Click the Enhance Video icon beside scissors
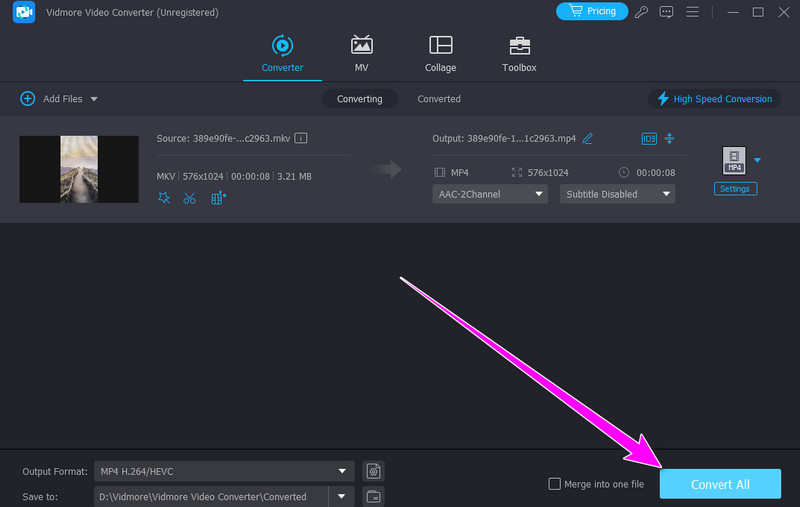The width and height of the screenshot is (800, 507). 218,198
